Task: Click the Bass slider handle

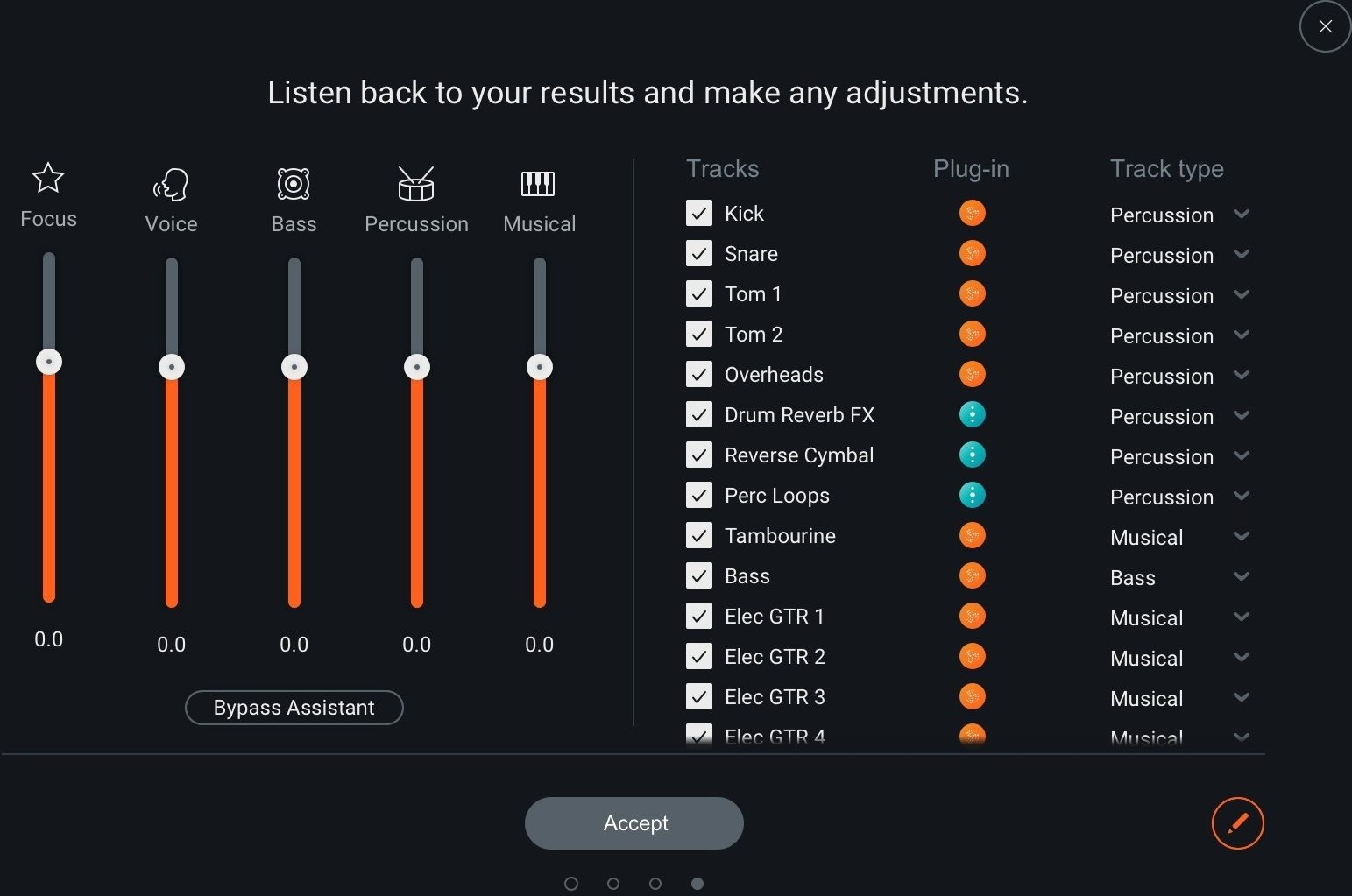Action: (294, 367)
